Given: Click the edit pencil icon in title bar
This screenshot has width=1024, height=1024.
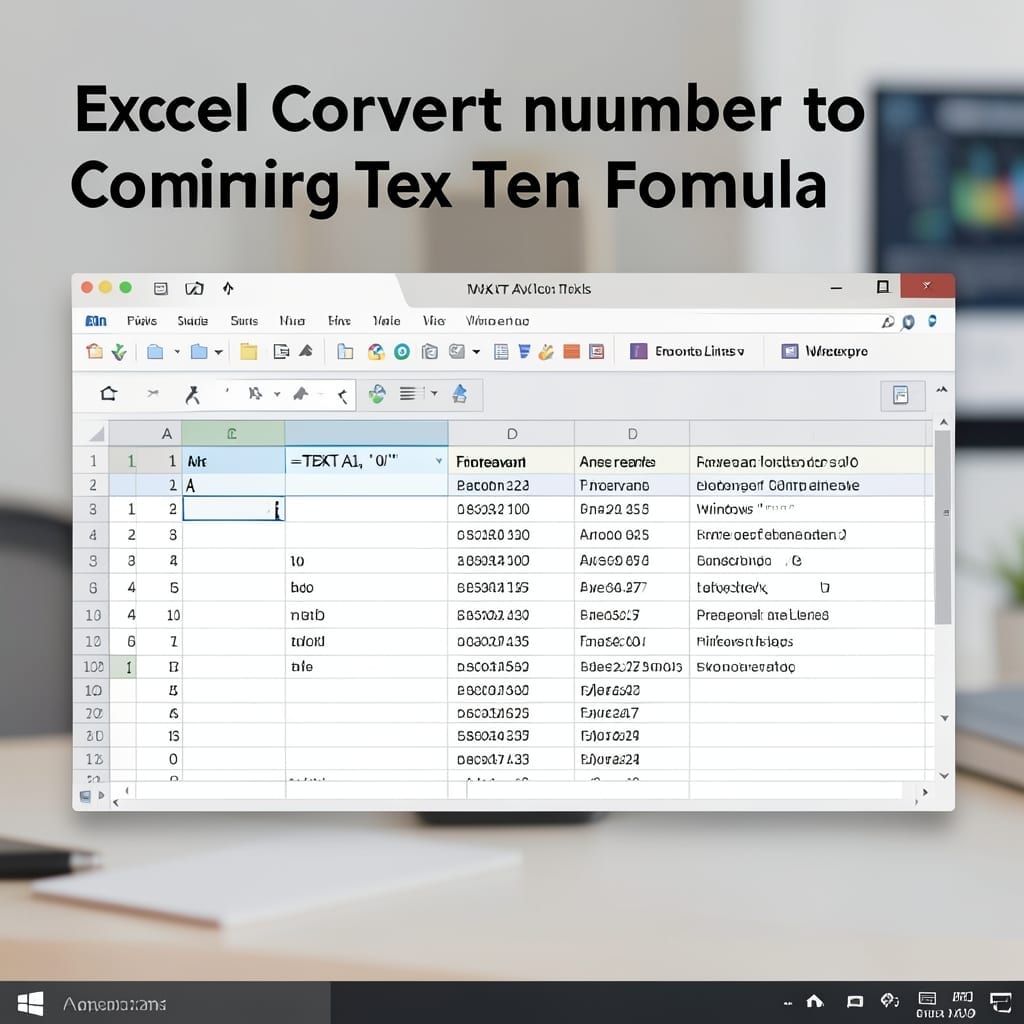Looking at the screenshot, I should 194,289.
